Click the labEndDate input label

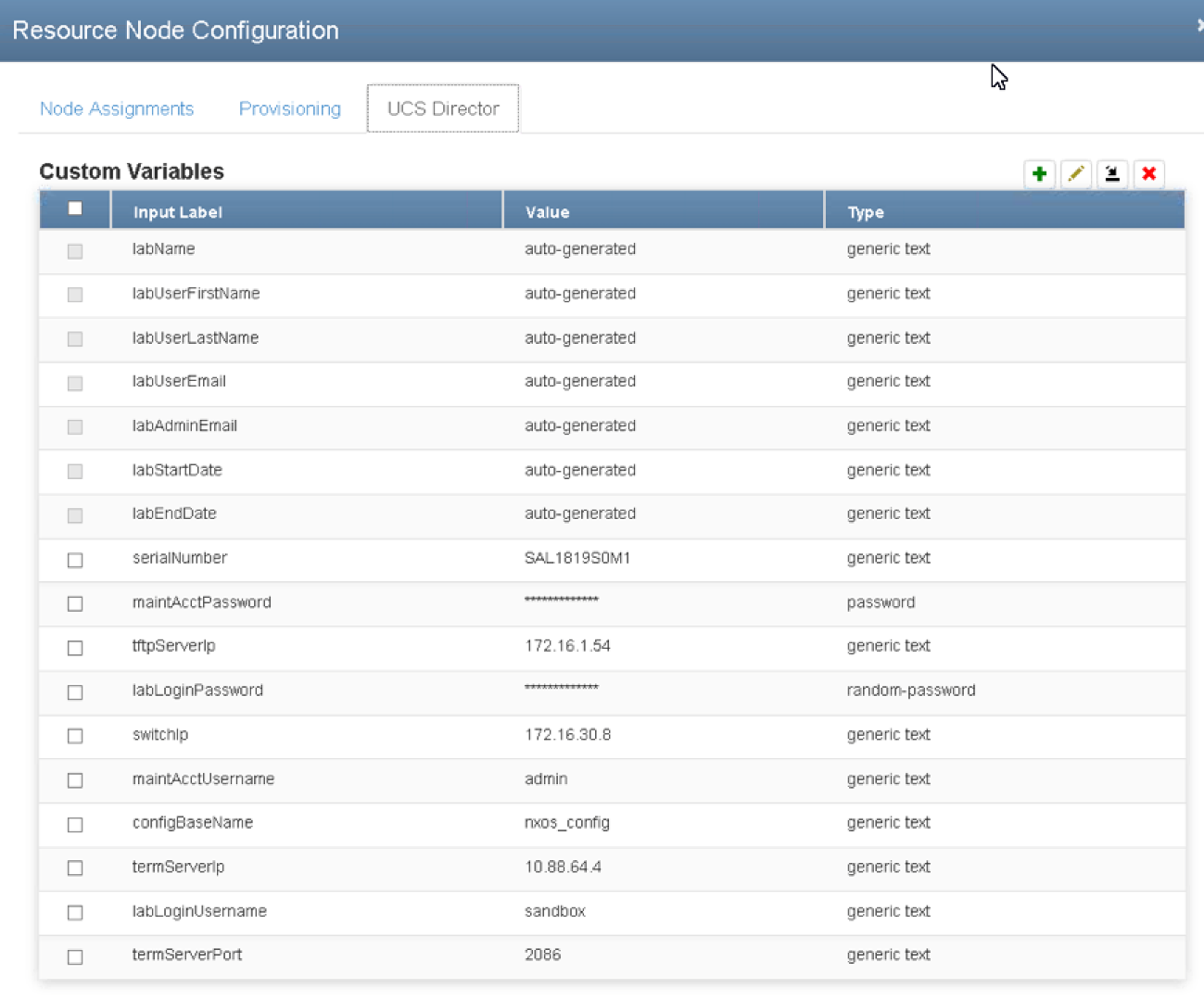(x=174, y=513)
